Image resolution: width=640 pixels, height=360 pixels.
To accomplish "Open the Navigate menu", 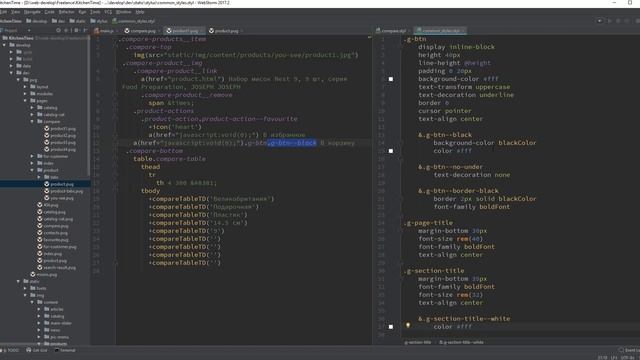I will pyautogui.click(x=32, y=12).
